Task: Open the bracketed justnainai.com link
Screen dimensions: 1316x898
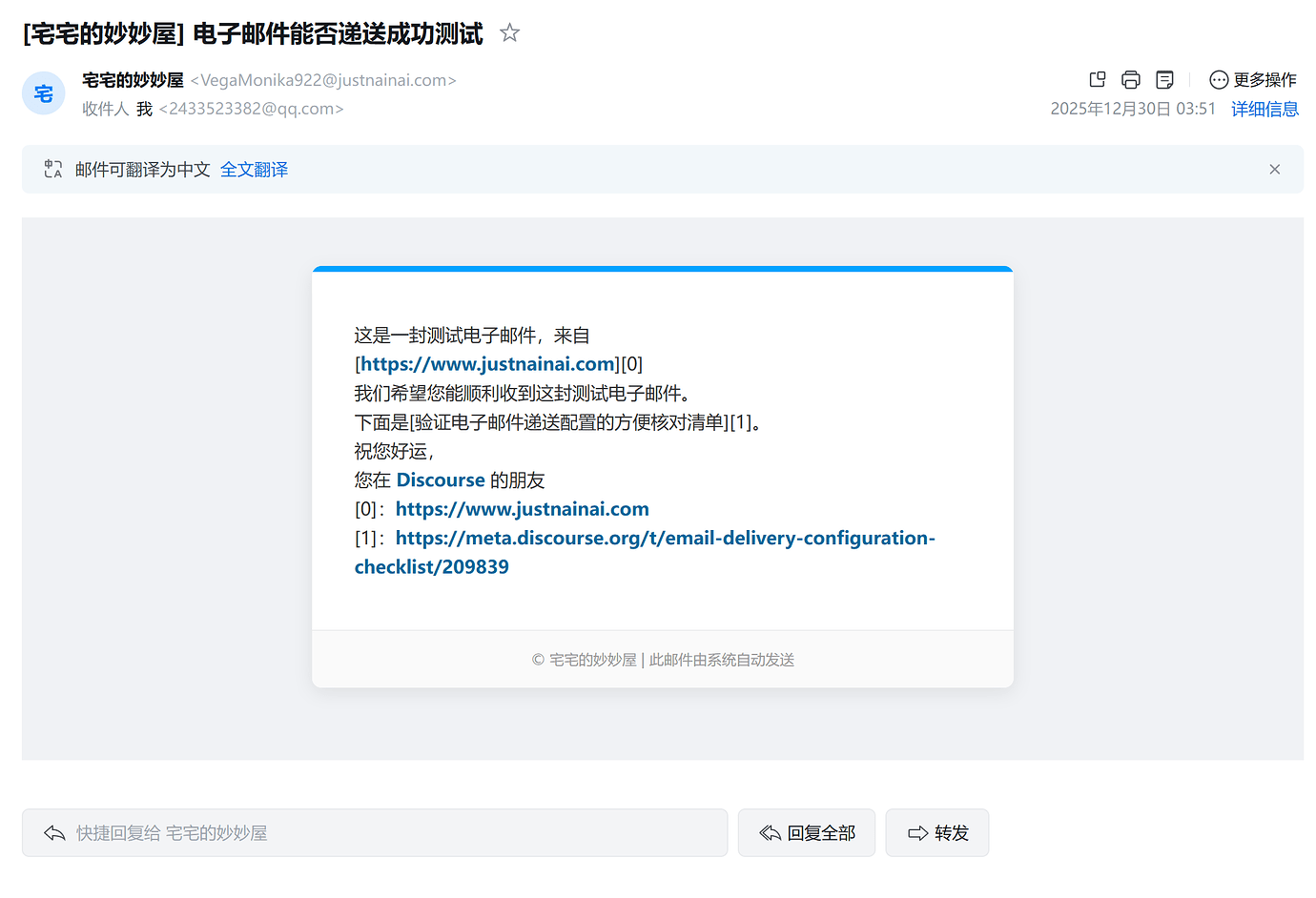Action: click(488, 364)
